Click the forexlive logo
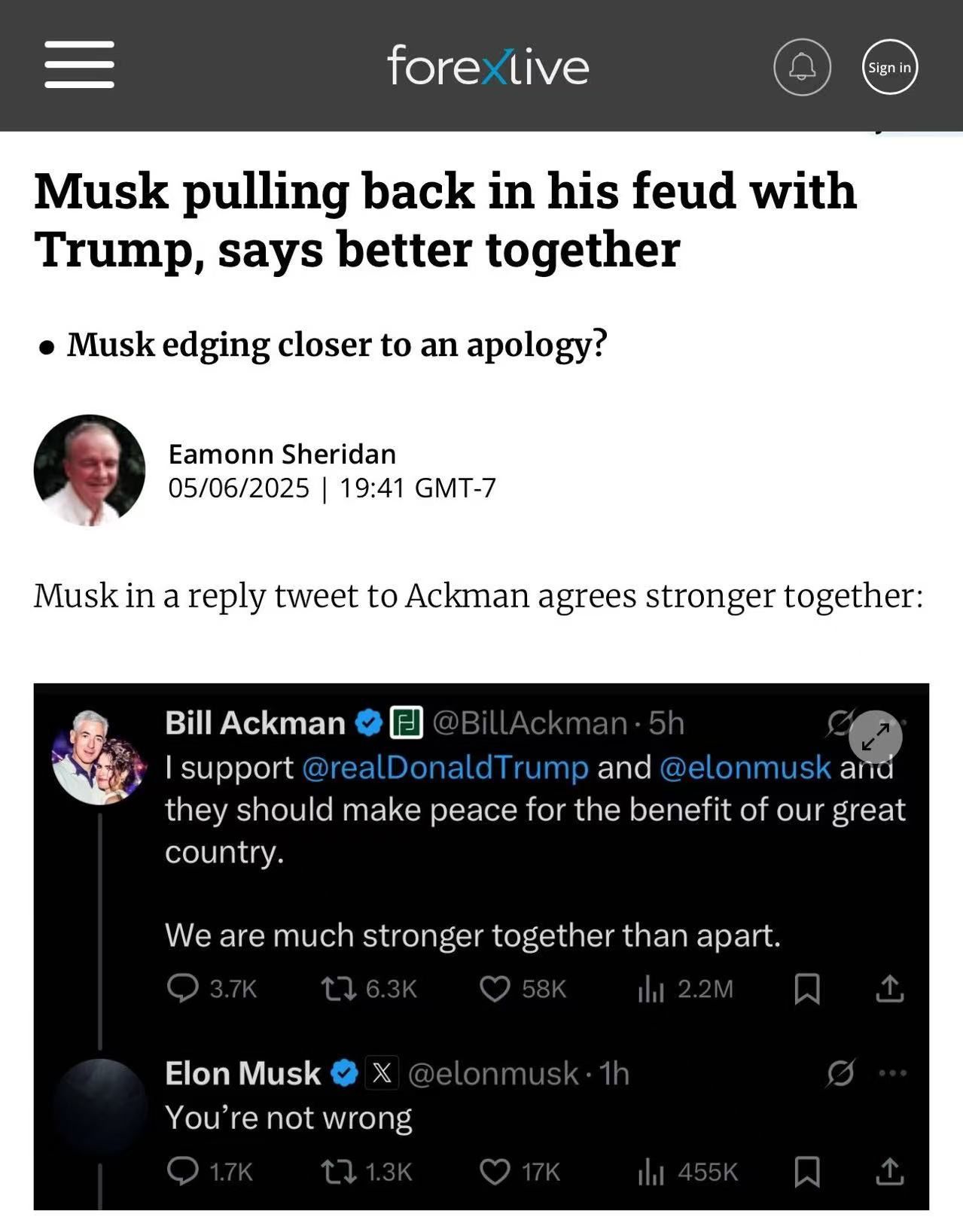The height and width of the screenshot is (1232, 963). (488, 66)
